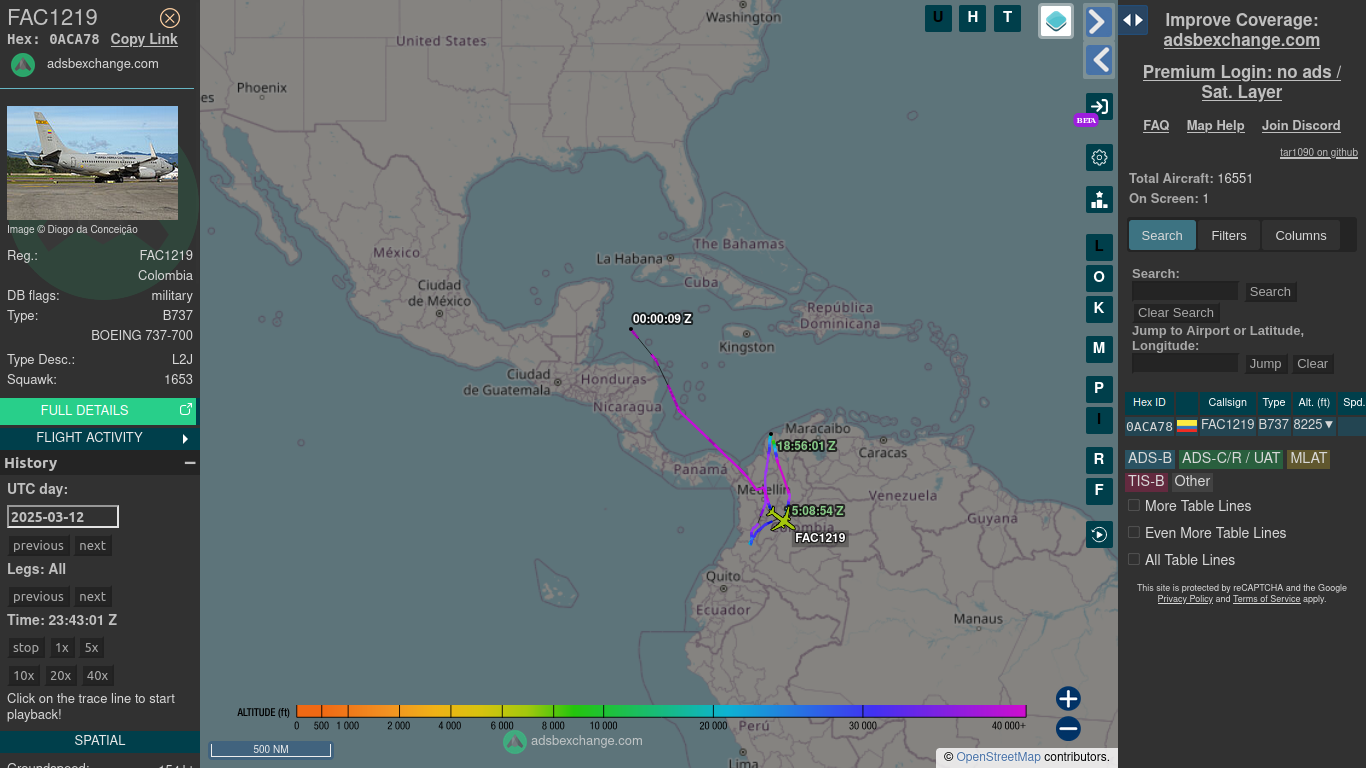Screen dimensions: 1366x768
Task: Select previous leg
Action: click(x=39, y=597)
